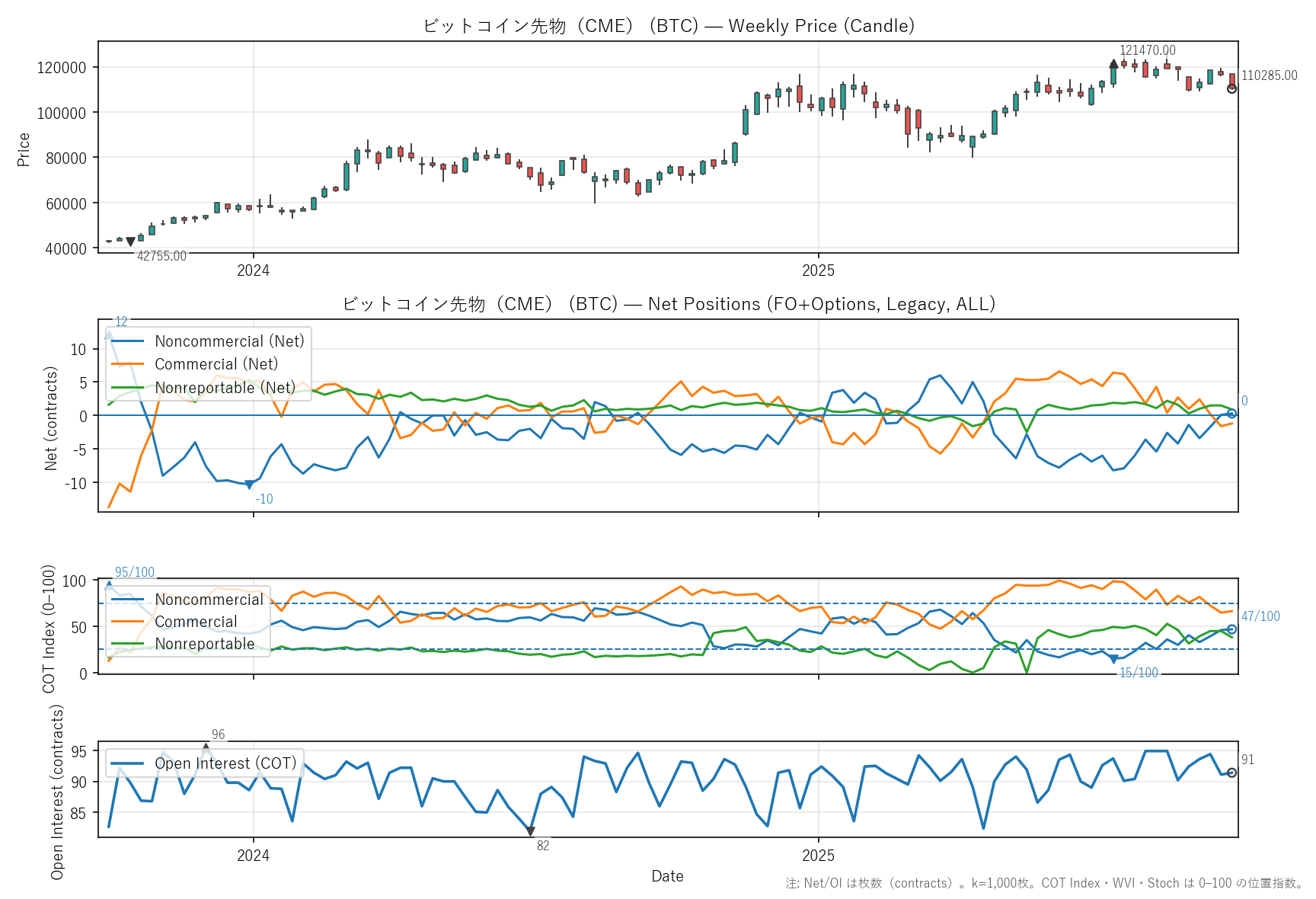Toggle the Nonreportable (Net) legend entry
Screen dimensions: 1316x899
click(x=225, y=388)
